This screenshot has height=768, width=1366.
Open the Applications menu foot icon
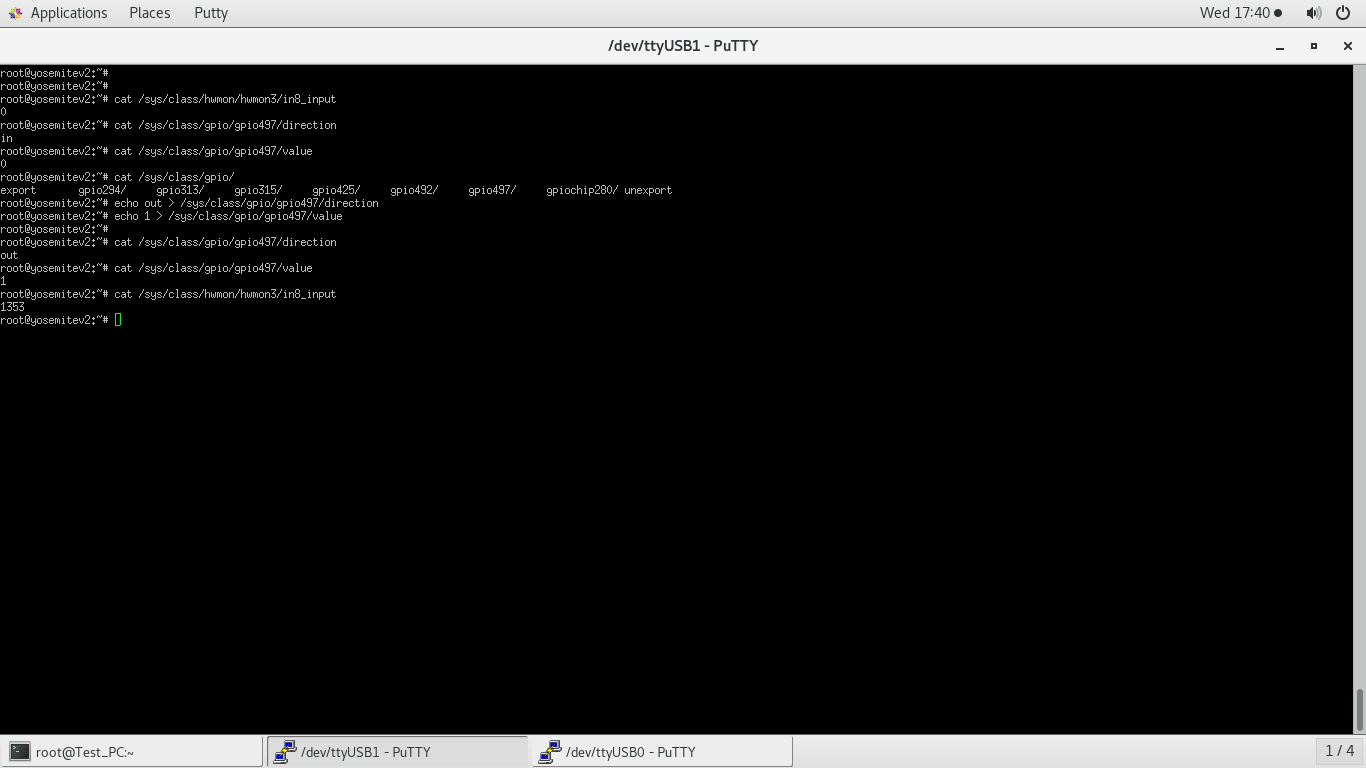[15, 13]
